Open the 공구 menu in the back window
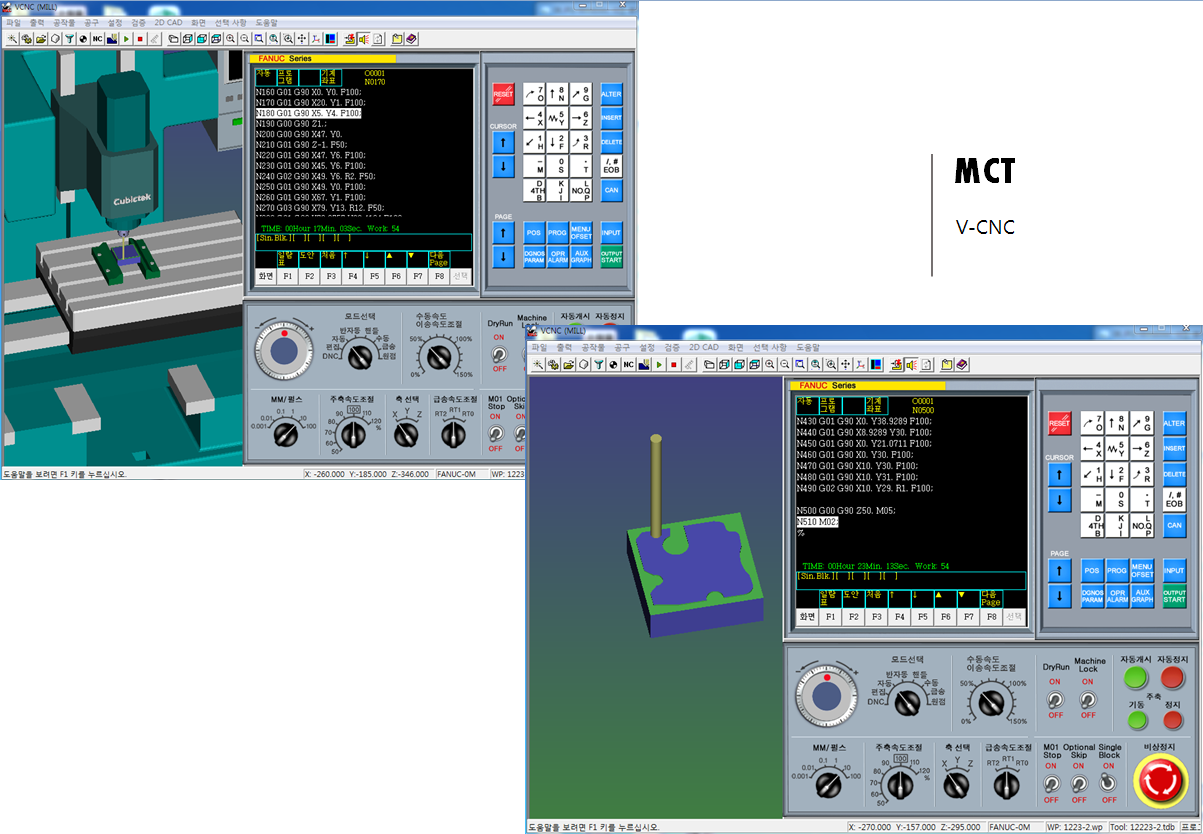This screenshot has height=834, width=1203. [x=92, y=21]
